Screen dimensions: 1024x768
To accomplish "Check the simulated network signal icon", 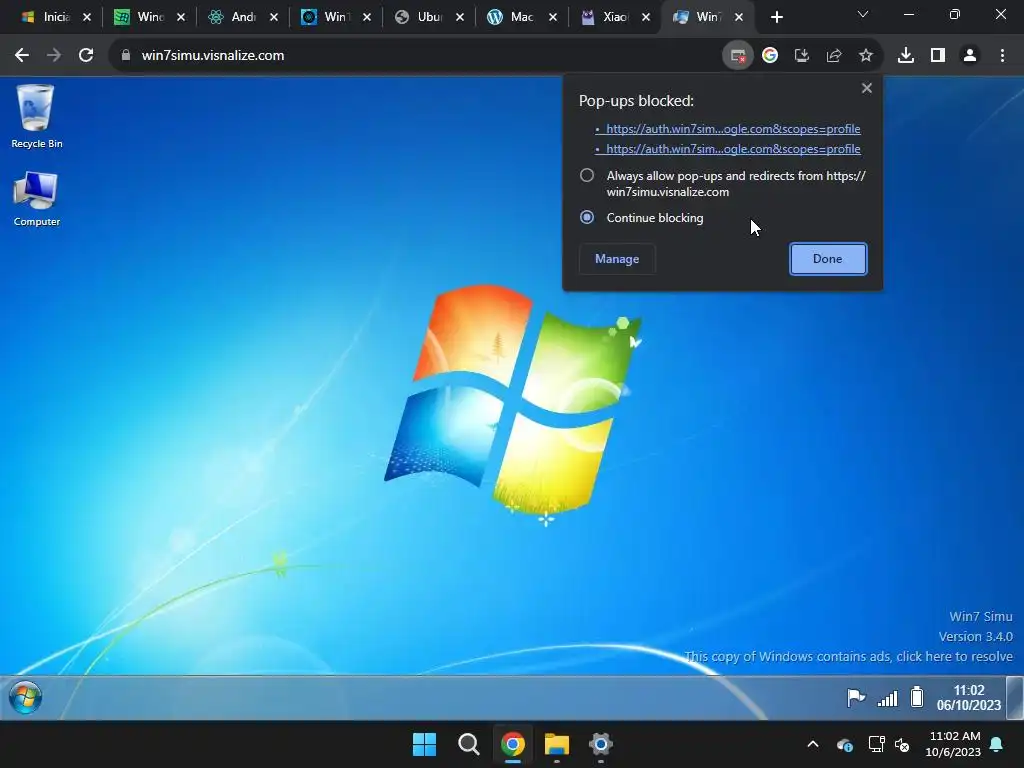I will [x=887, y=699].
